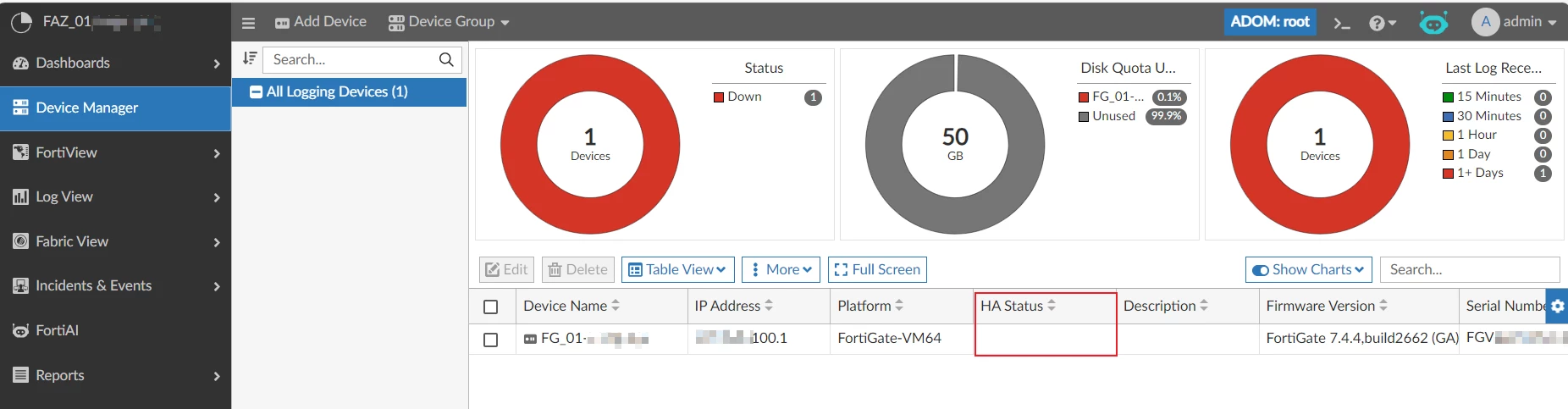Open table column settings gear
This screenshot has height=409, width=1568.
click(1557, 306)
